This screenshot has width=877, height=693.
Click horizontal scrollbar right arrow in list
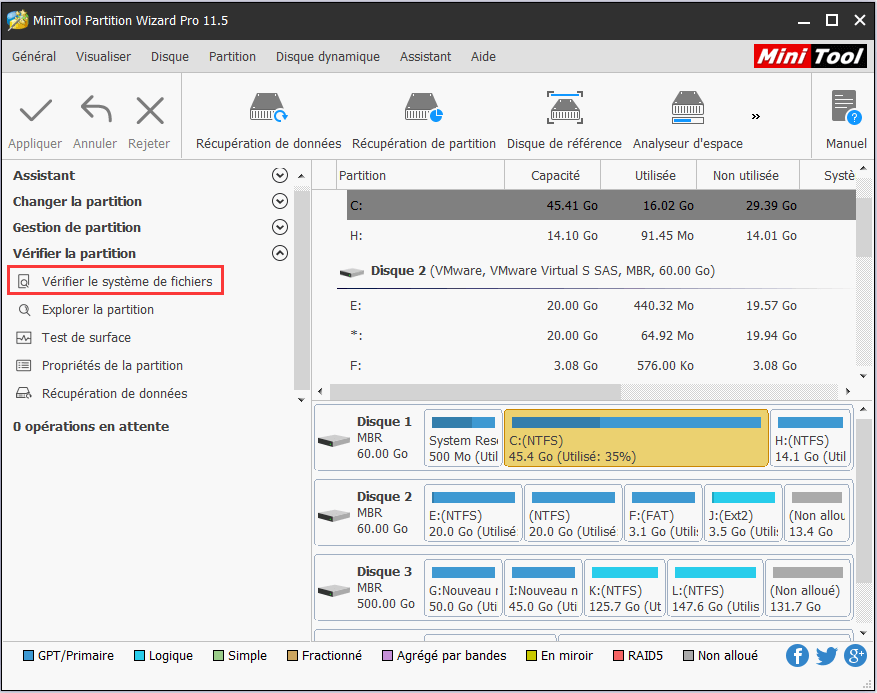tap(848, 392)
